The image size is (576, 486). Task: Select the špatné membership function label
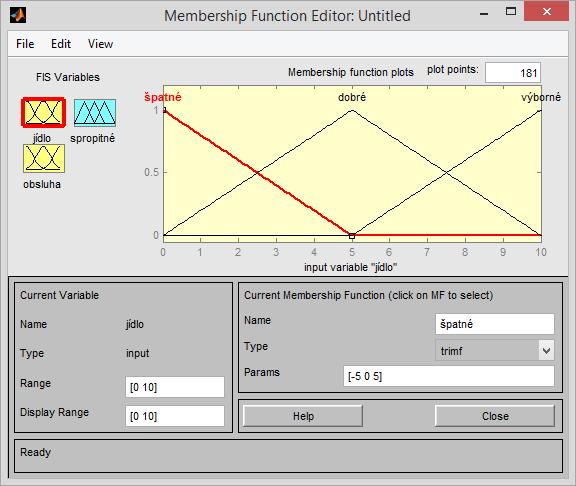(163, 97)
